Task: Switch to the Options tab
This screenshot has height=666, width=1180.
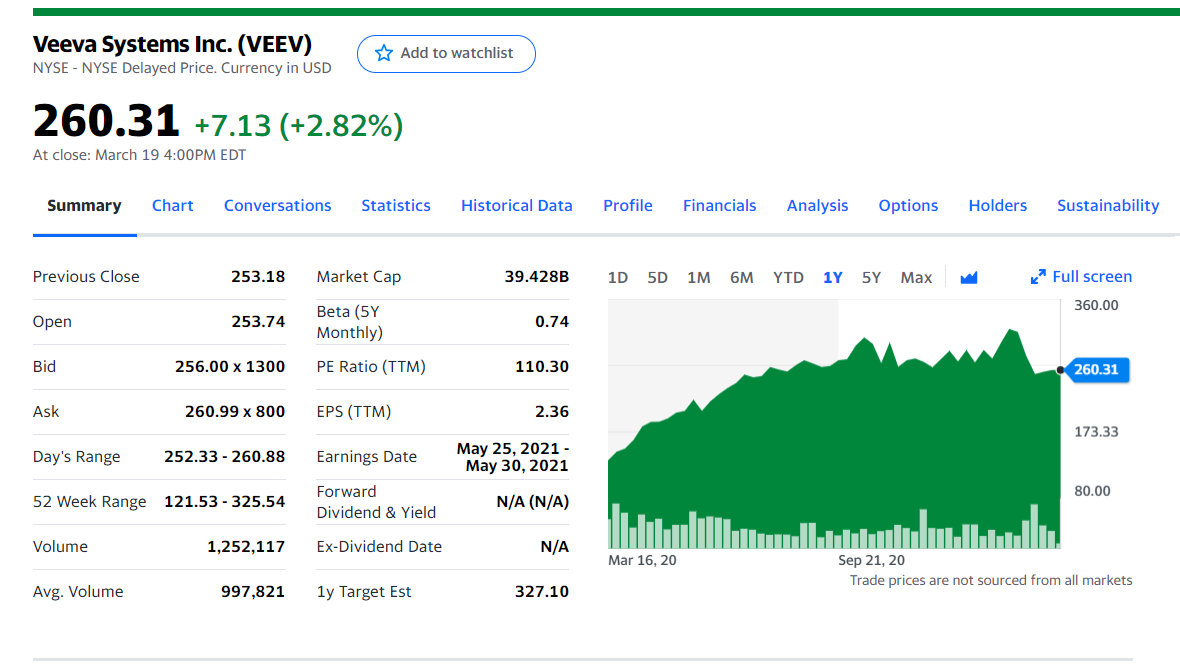Action: (908, 205)
